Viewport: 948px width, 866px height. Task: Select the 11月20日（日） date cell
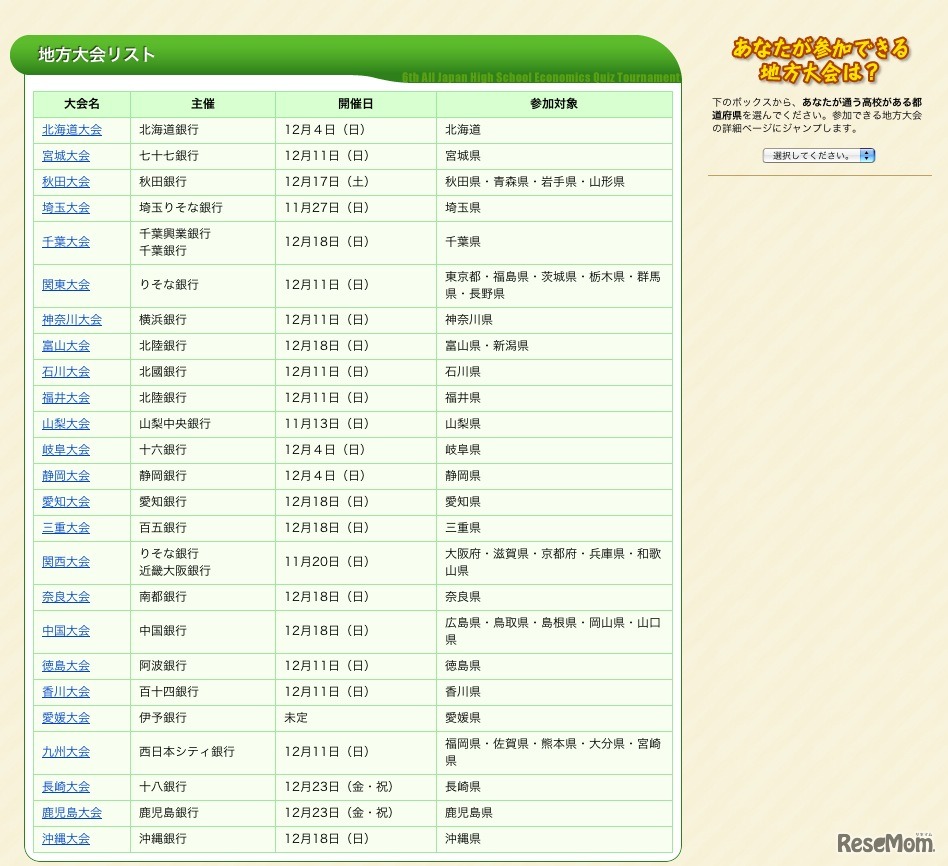(x=356, y=562)
